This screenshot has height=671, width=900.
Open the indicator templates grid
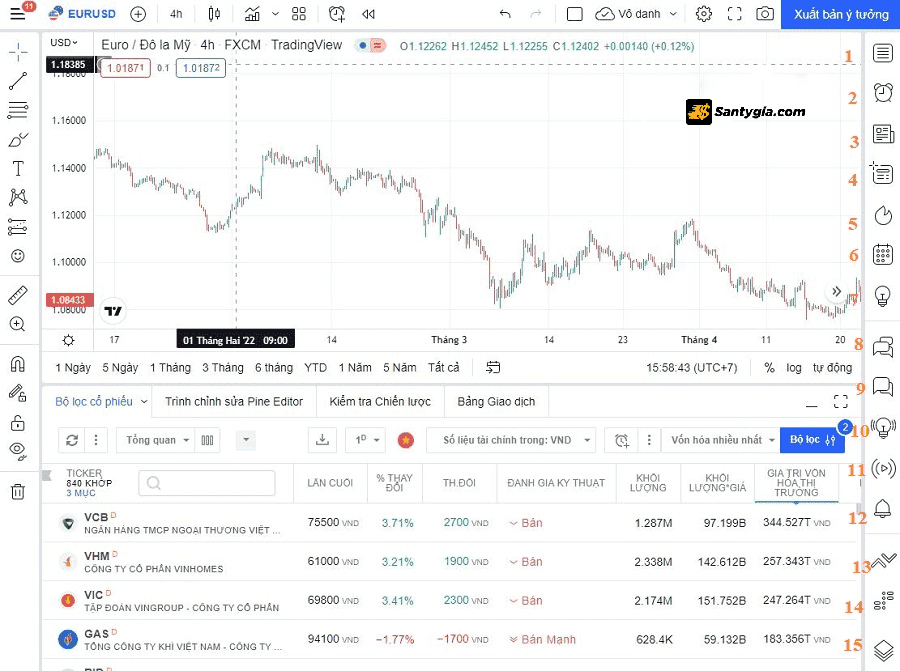298,14
